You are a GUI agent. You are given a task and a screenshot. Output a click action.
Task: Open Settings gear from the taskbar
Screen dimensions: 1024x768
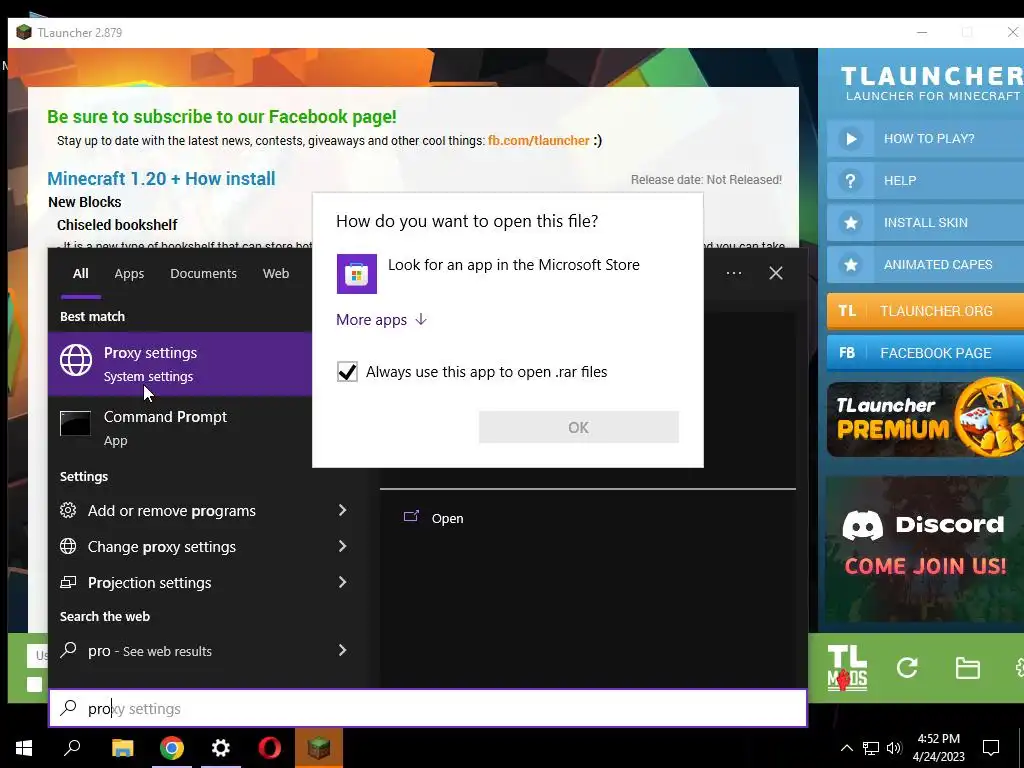pyautogui.click(x=221, y=748)
